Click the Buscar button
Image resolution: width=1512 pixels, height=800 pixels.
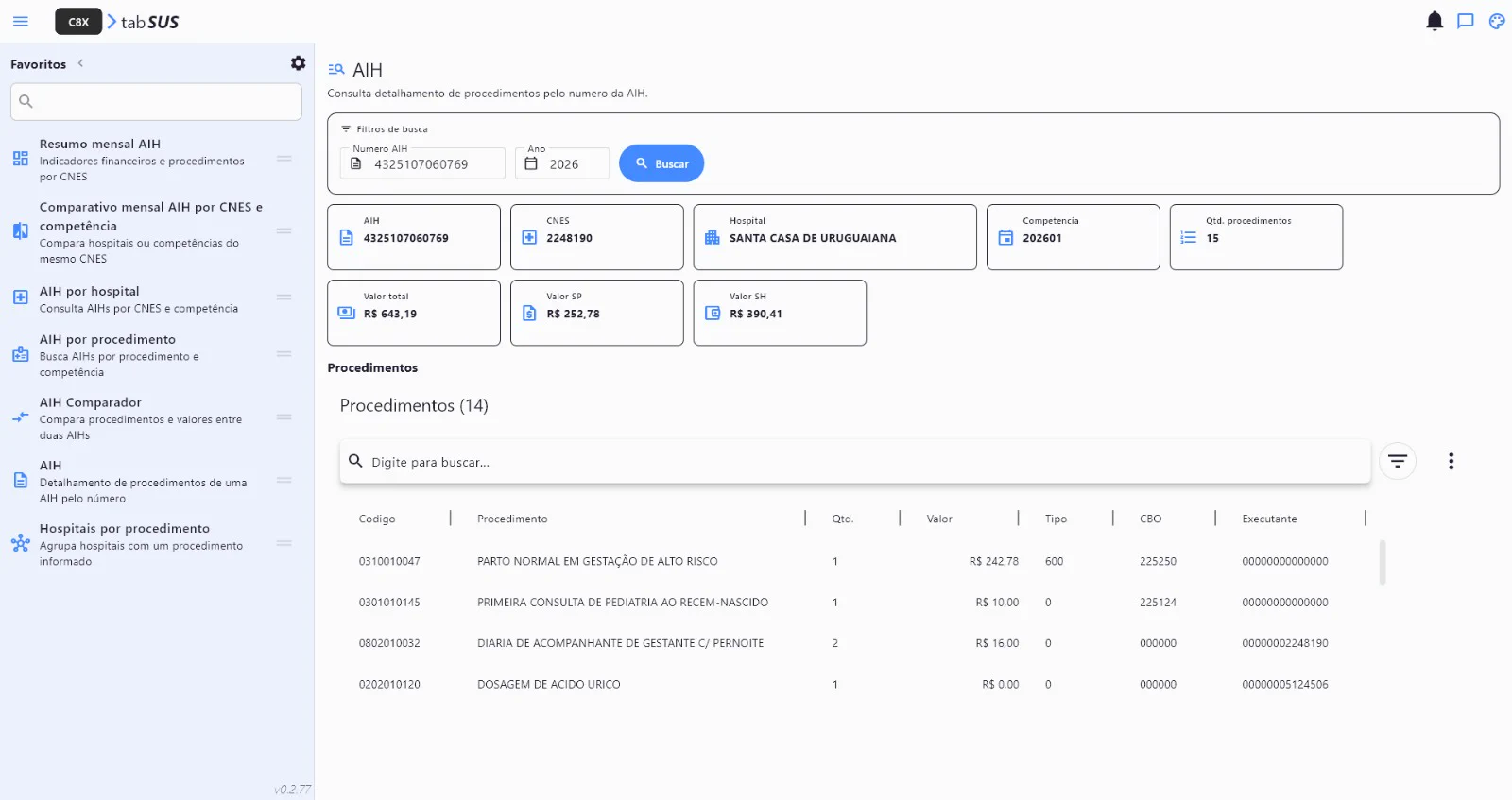tap(661, 163)
